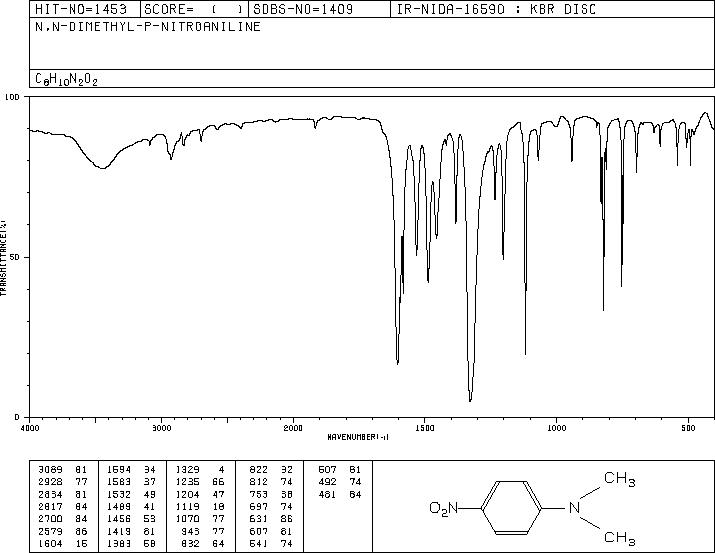715x553 pixels.
Task: Select the 2700 peak entry in table
Action: pos(62,519)
